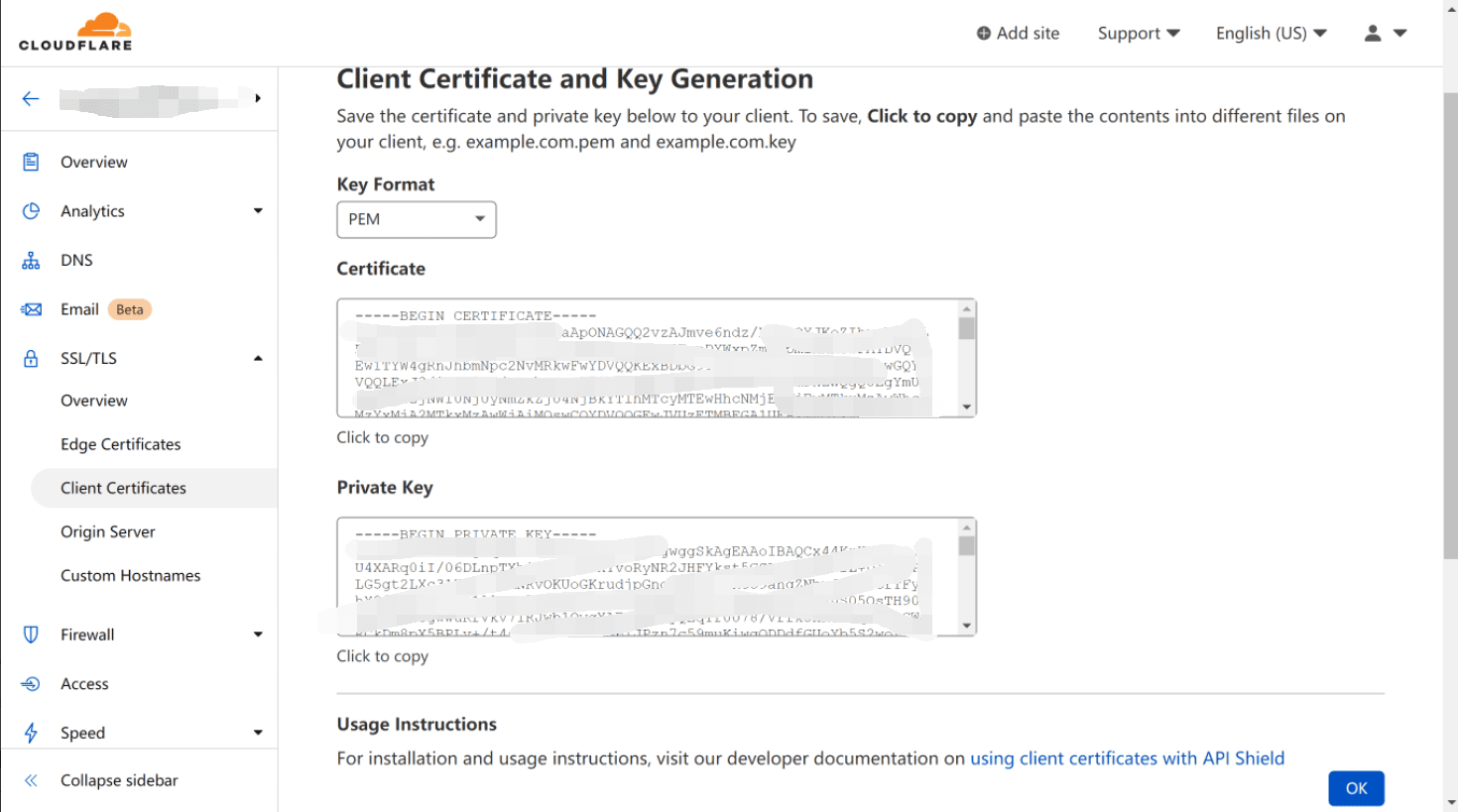Image resolution: width=1458 pixels, height=812 pixels.
Task: Open the English (US) language dropdown
Action: 1271,33
